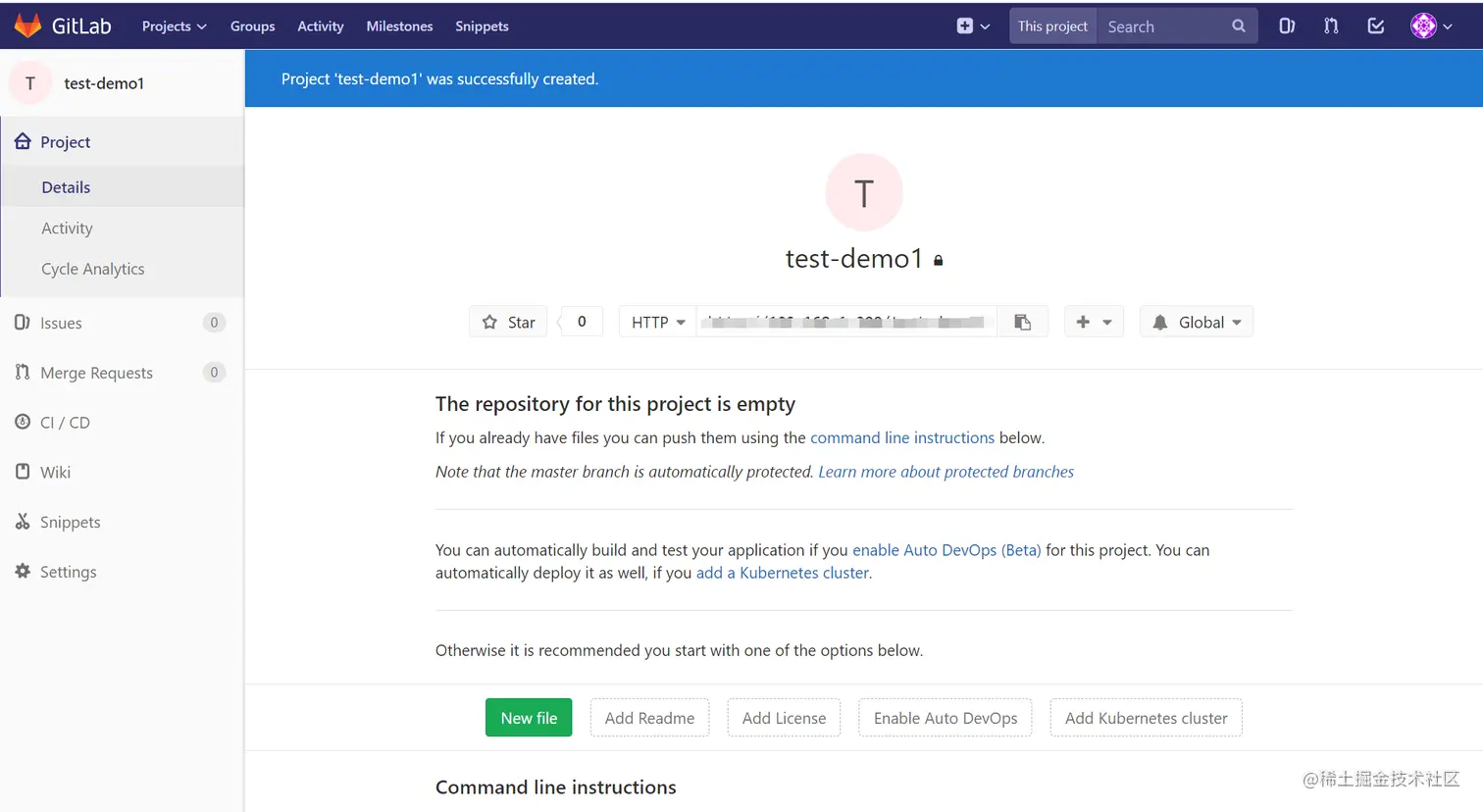Click the Project home icon in sidebar

[23, 141]
